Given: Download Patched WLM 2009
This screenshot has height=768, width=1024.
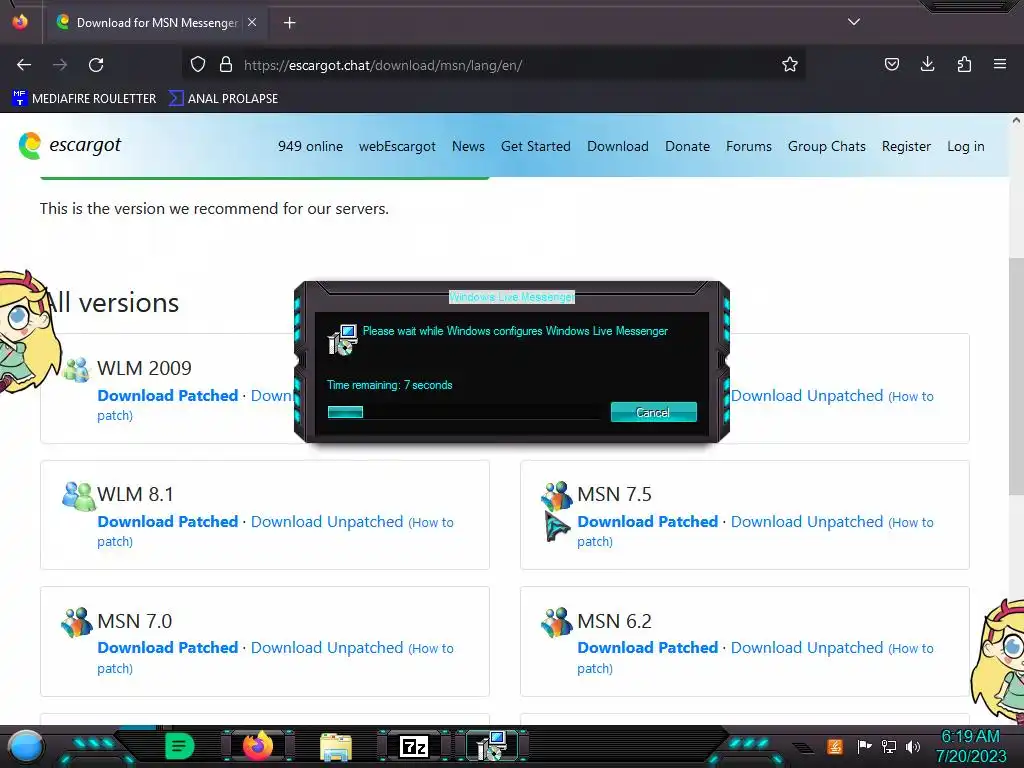Looking at the screenshot, I should tap(168, 396).
